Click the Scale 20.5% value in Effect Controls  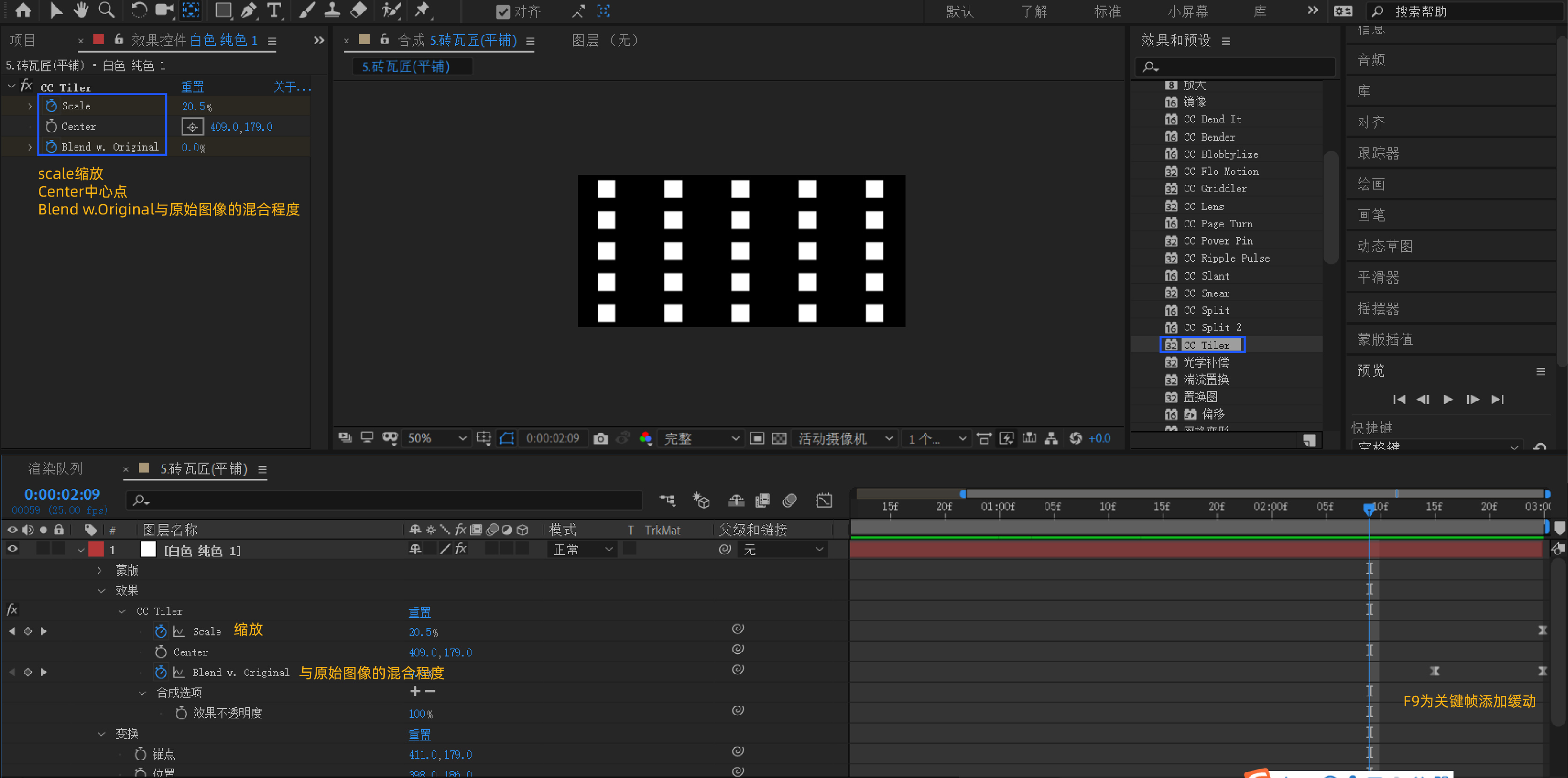197,107
